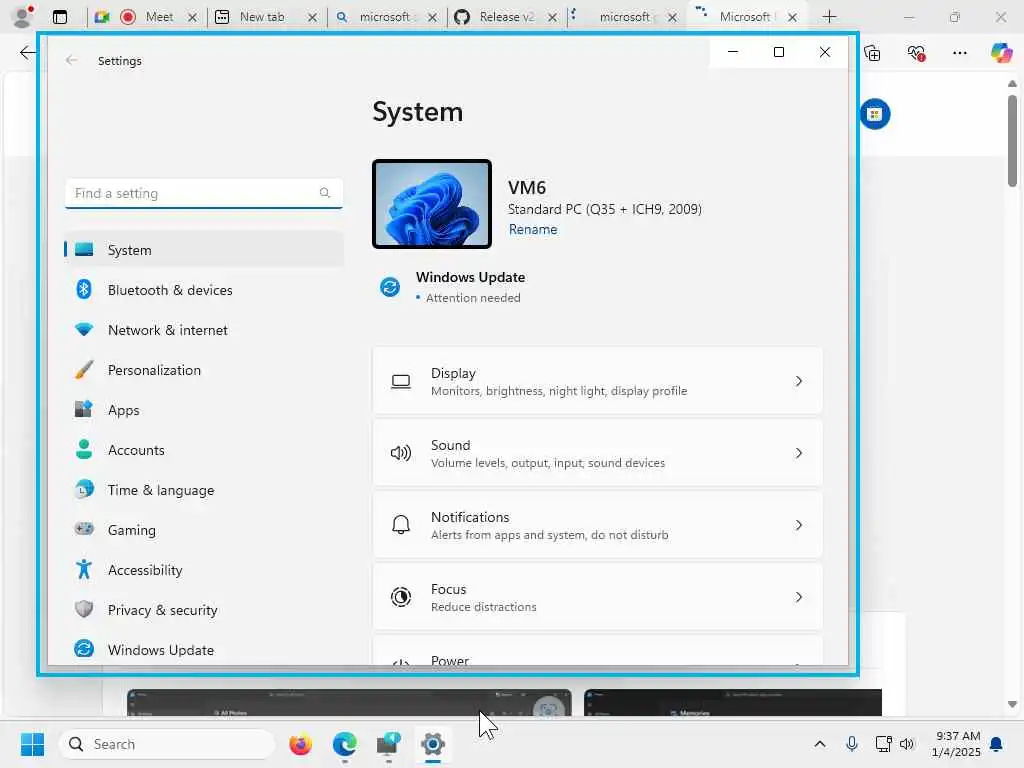Open the Edge tab actions menu icon
The height and width of the screenshot is (768, 1024).
coord(59,17)
